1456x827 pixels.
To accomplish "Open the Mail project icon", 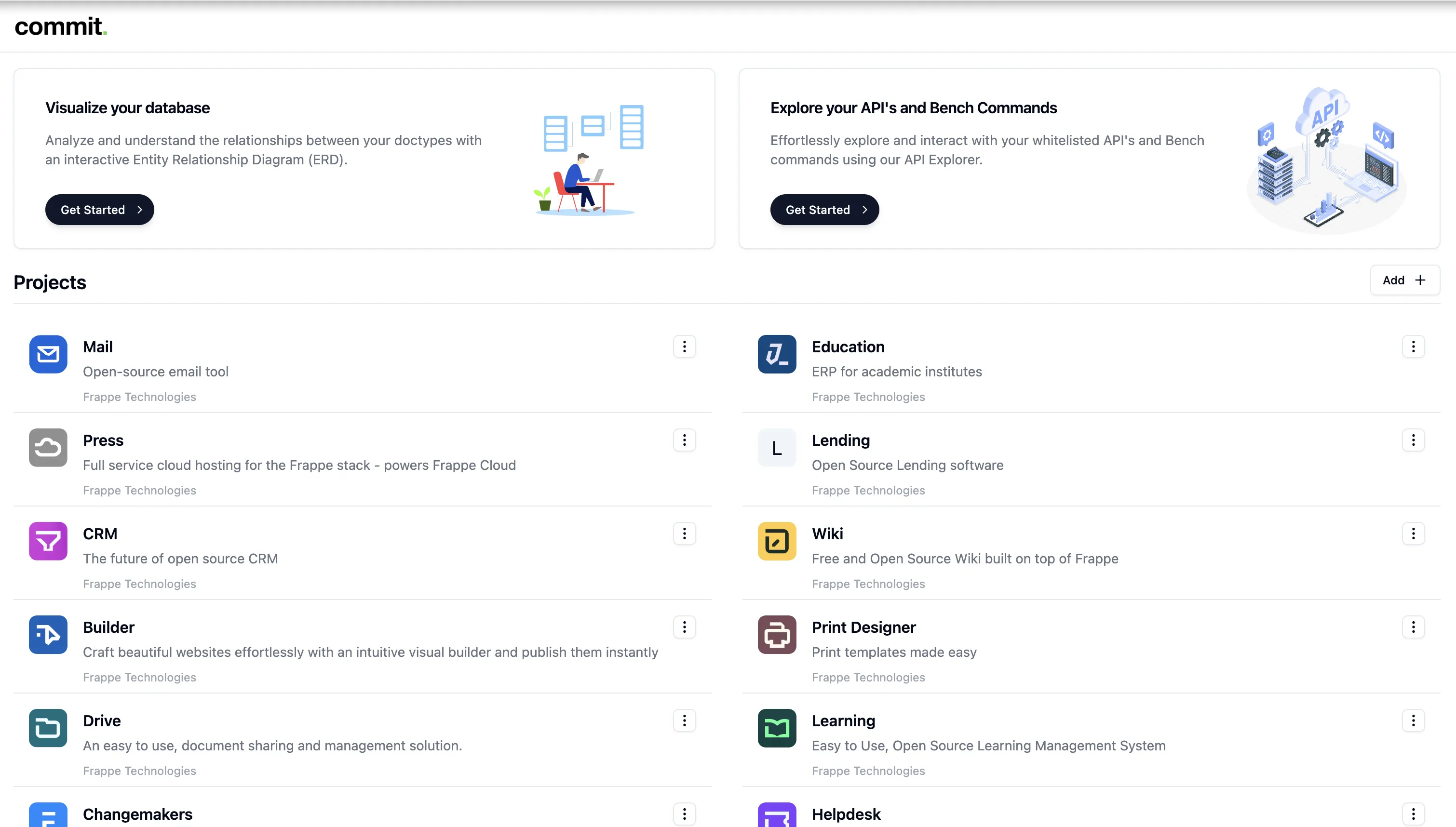I will click(48, 354).
